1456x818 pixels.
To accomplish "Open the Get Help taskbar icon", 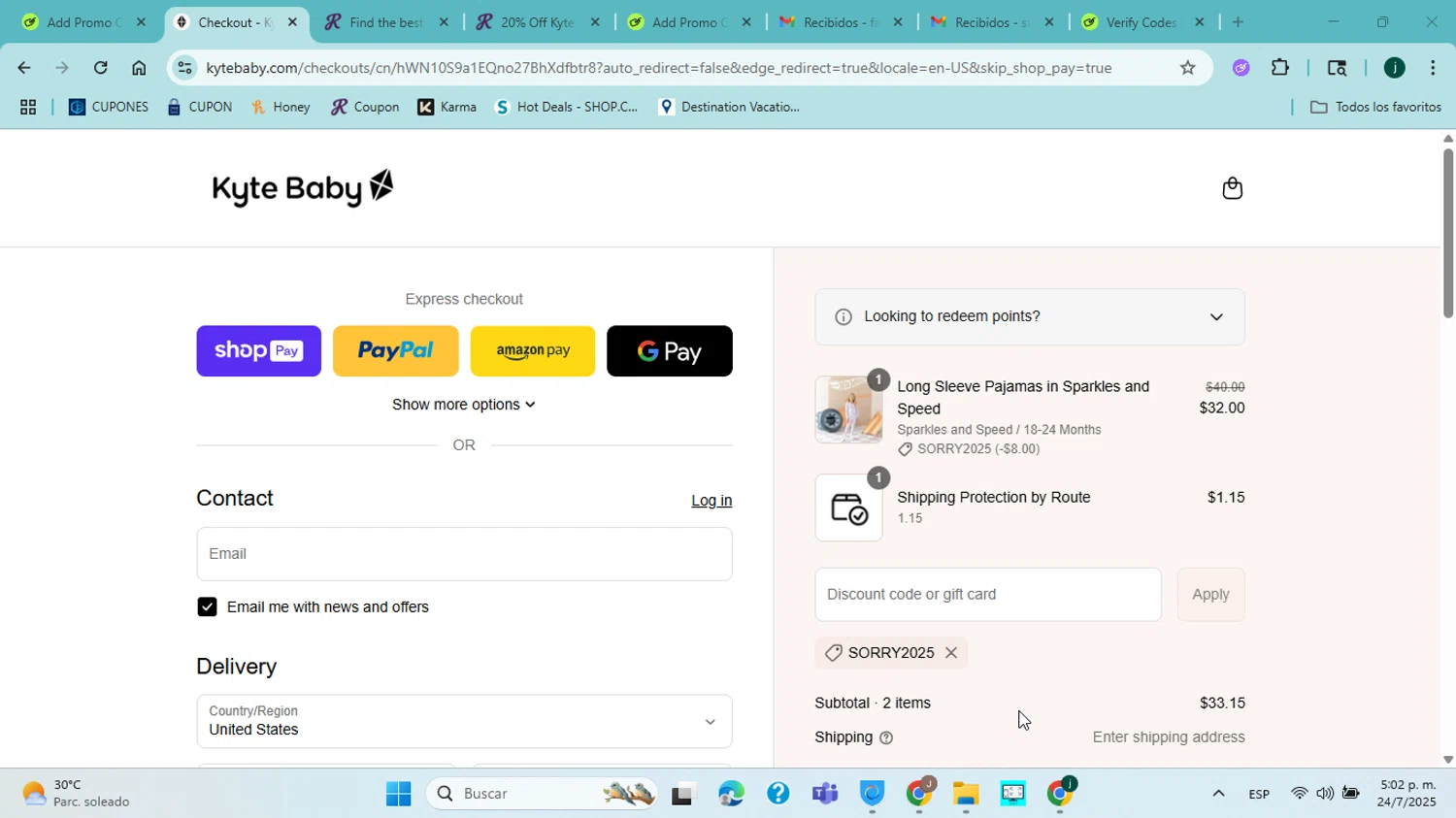I will 778,795.
